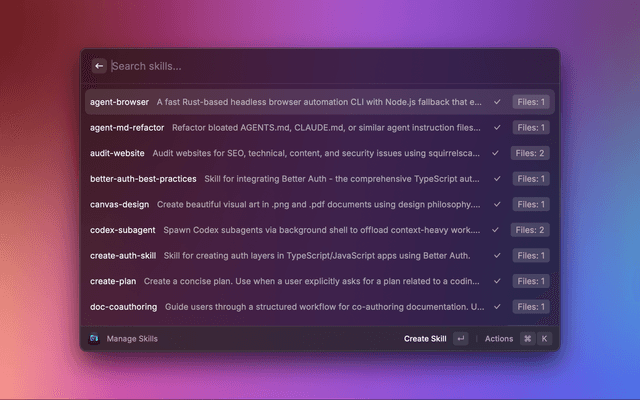The height and width of the screenshot is (400, 640).
Task: Click the Files: 2 badge for audit-website
Action: coord(529,153)
